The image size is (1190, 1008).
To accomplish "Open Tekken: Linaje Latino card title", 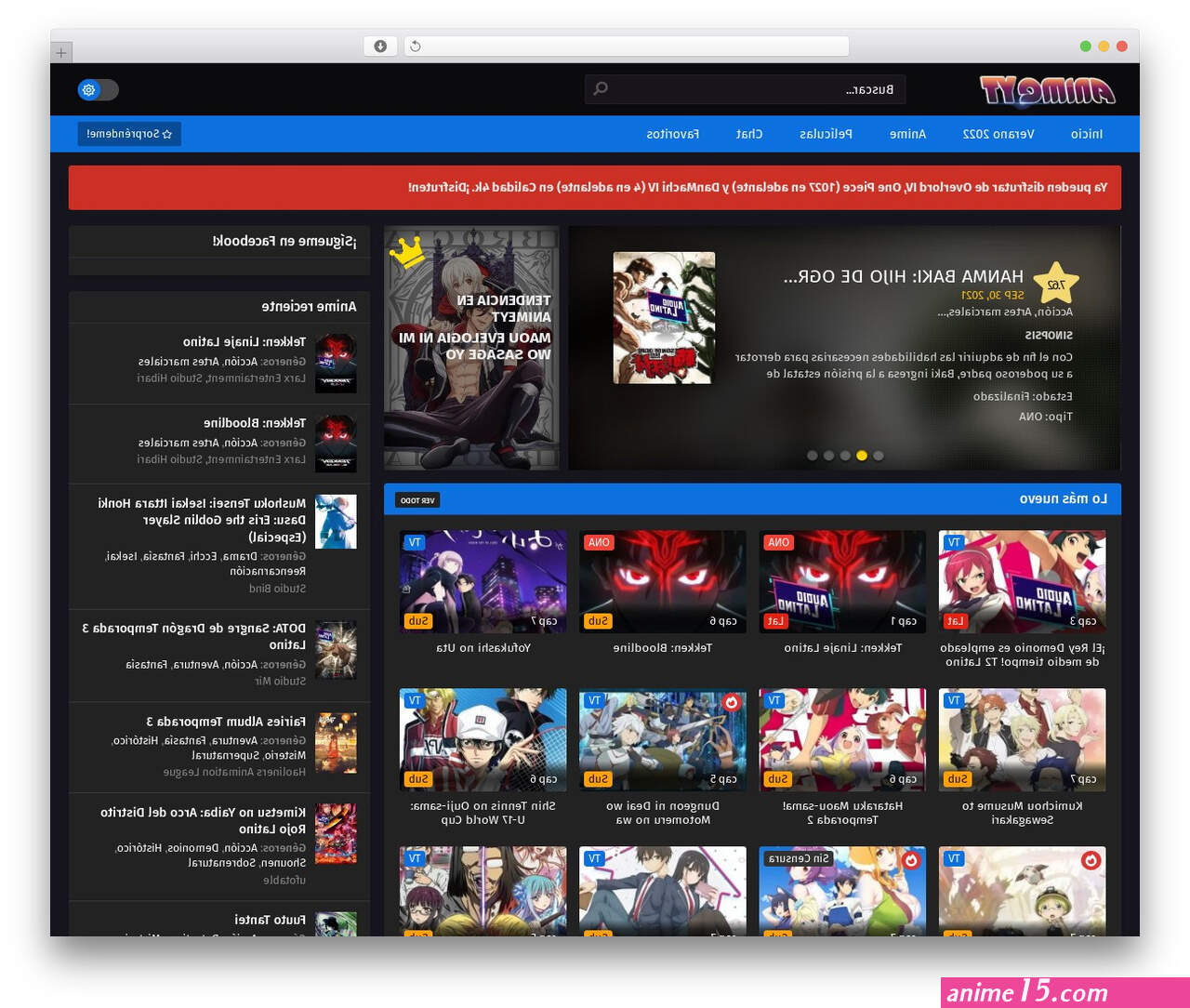I will (x=842, y=648).
